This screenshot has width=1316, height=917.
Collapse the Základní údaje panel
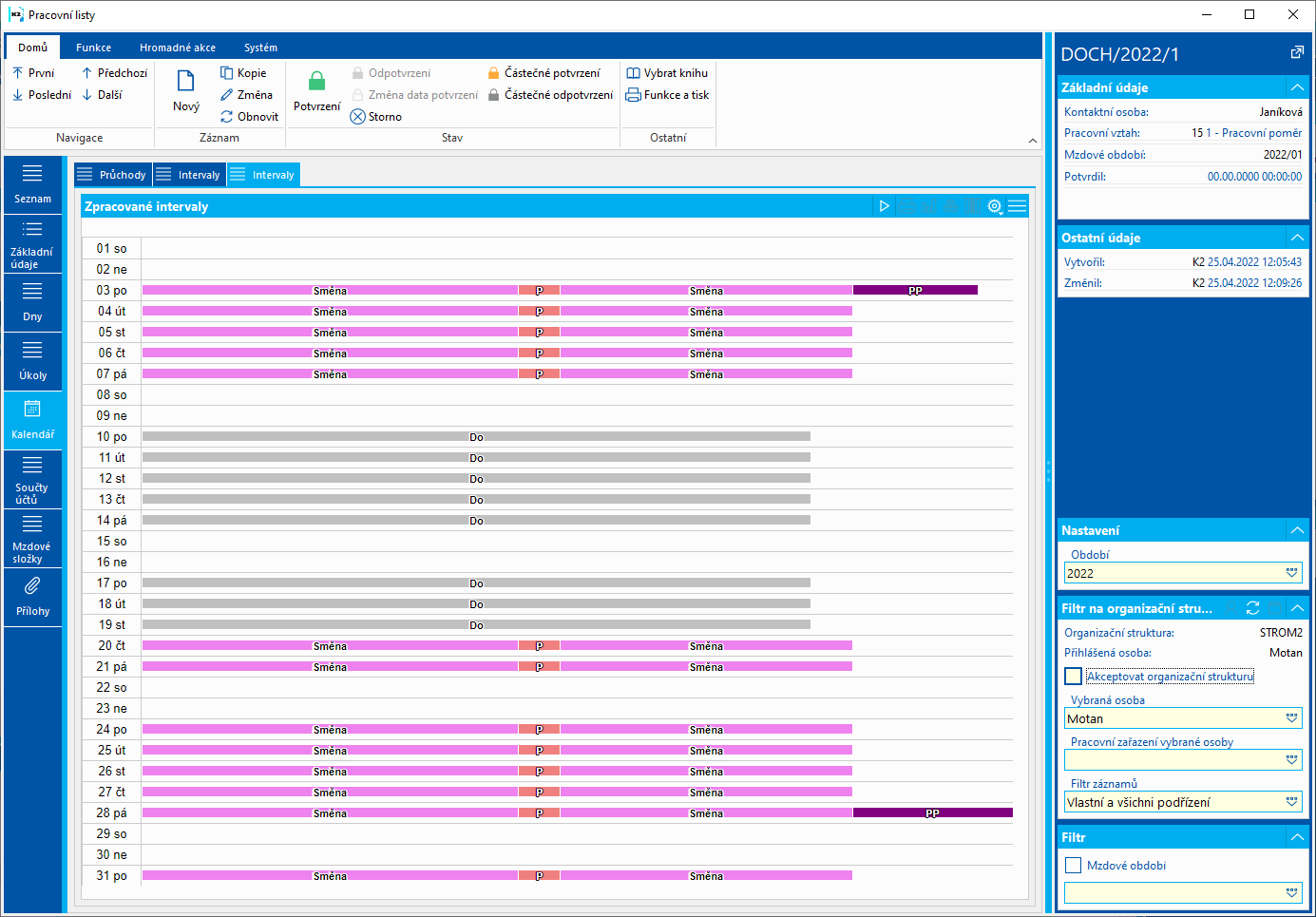pos(1297,87)
